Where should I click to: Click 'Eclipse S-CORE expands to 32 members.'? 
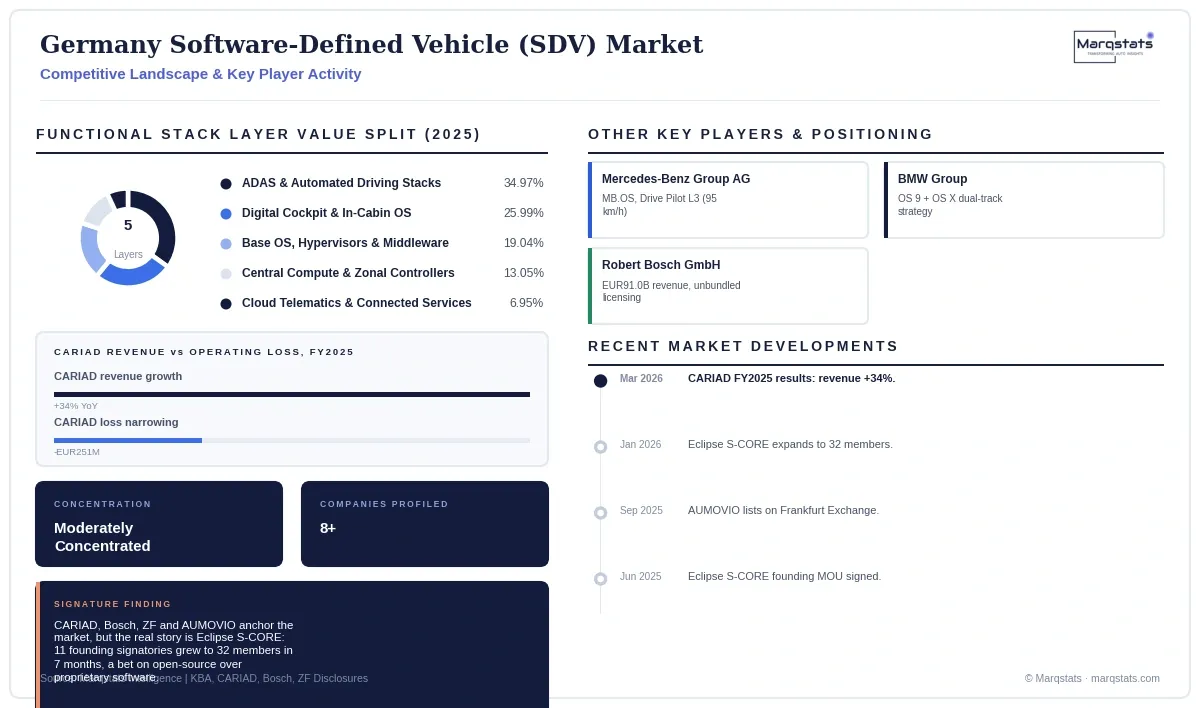pos(790,444)
